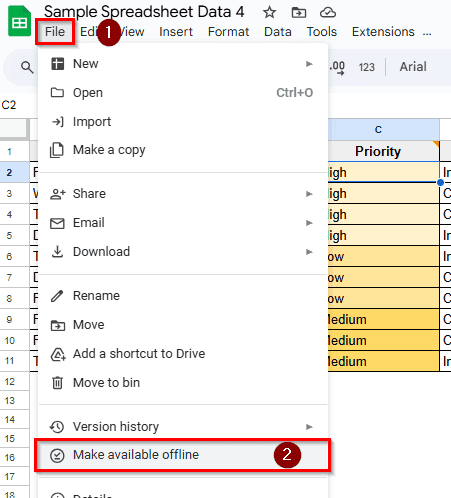Image resolution: width=451 pixels, height=498 pixels.
Task: Click the Version history clock icon
Action: coord(57,427)
